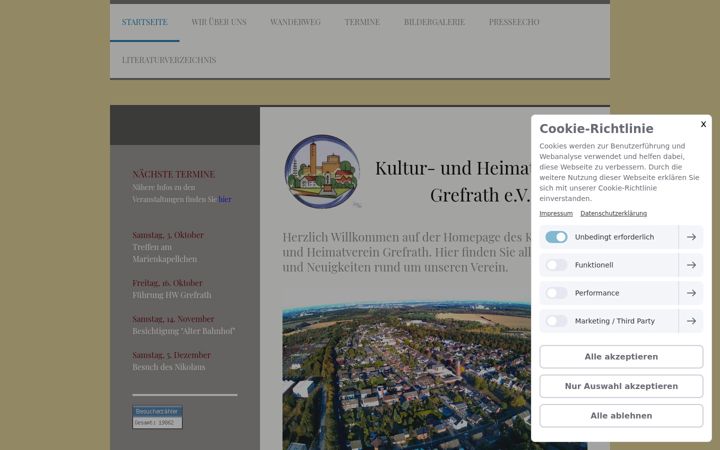This screenshot has height=450, width=720.
Task: Follow the 'hier' link under Nächste Termine
Action: point(225,199)
